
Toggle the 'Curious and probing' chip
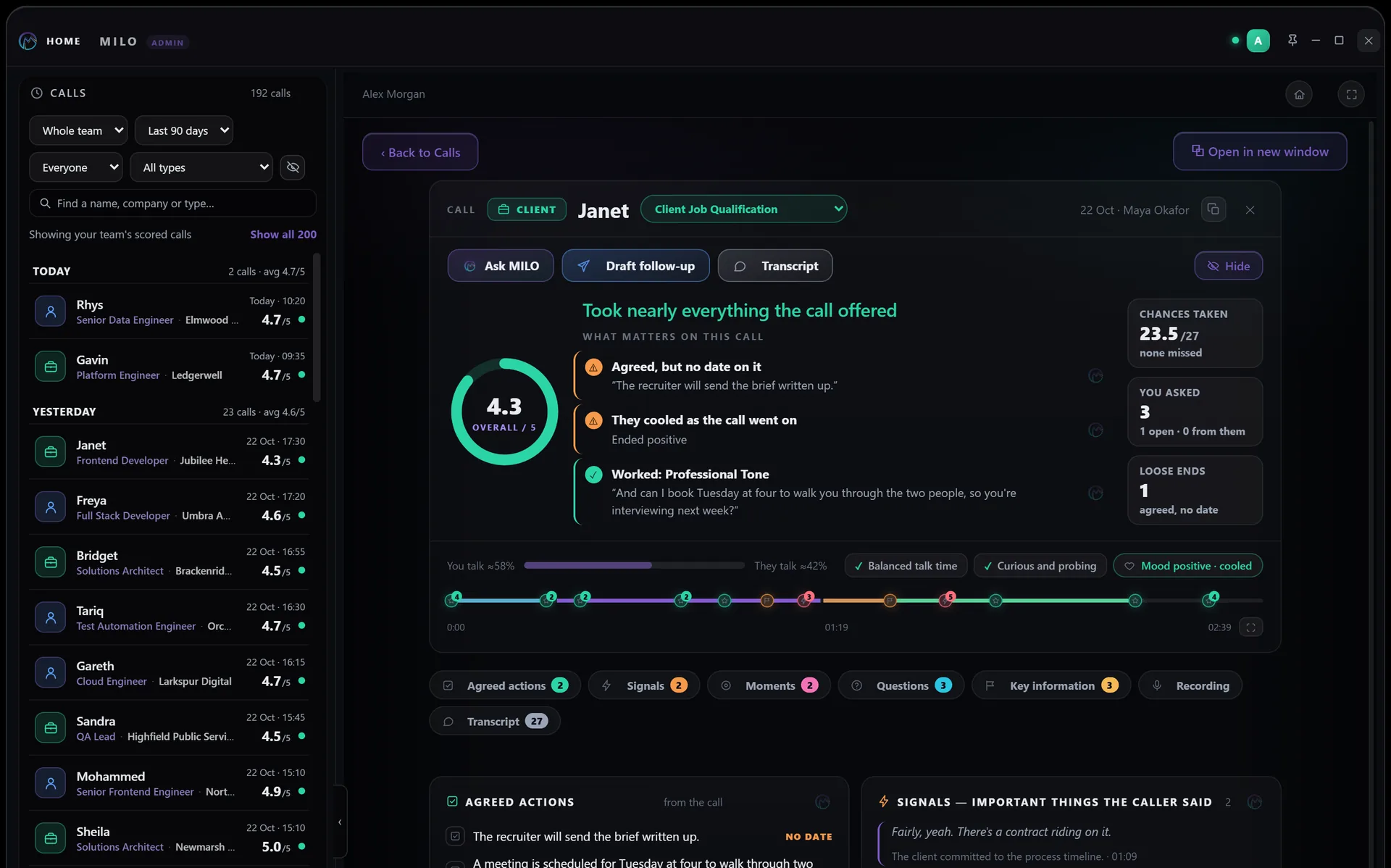pos(1040,566)
